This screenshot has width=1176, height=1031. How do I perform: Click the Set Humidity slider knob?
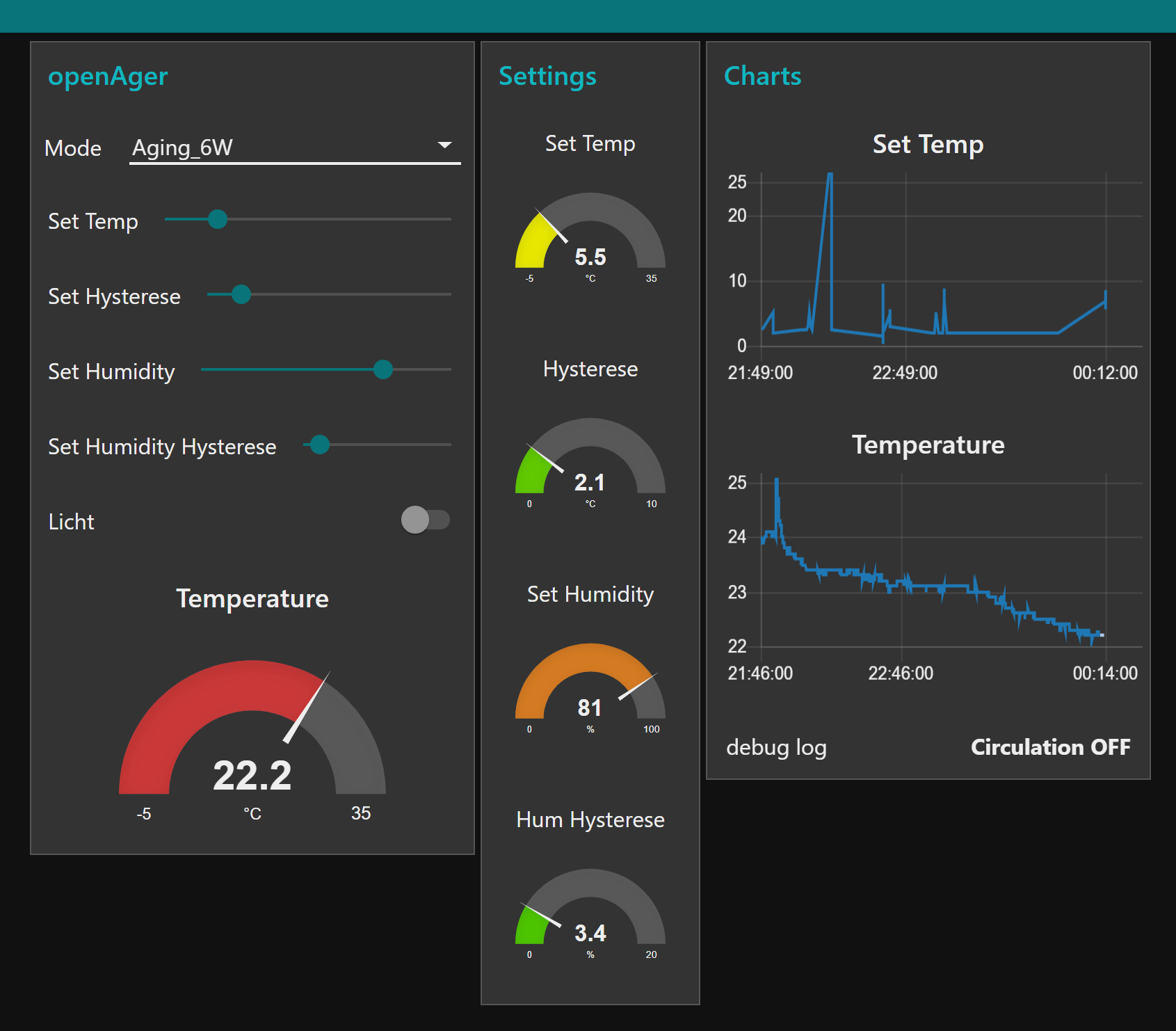pyautogui.click(x=382, y=369)
